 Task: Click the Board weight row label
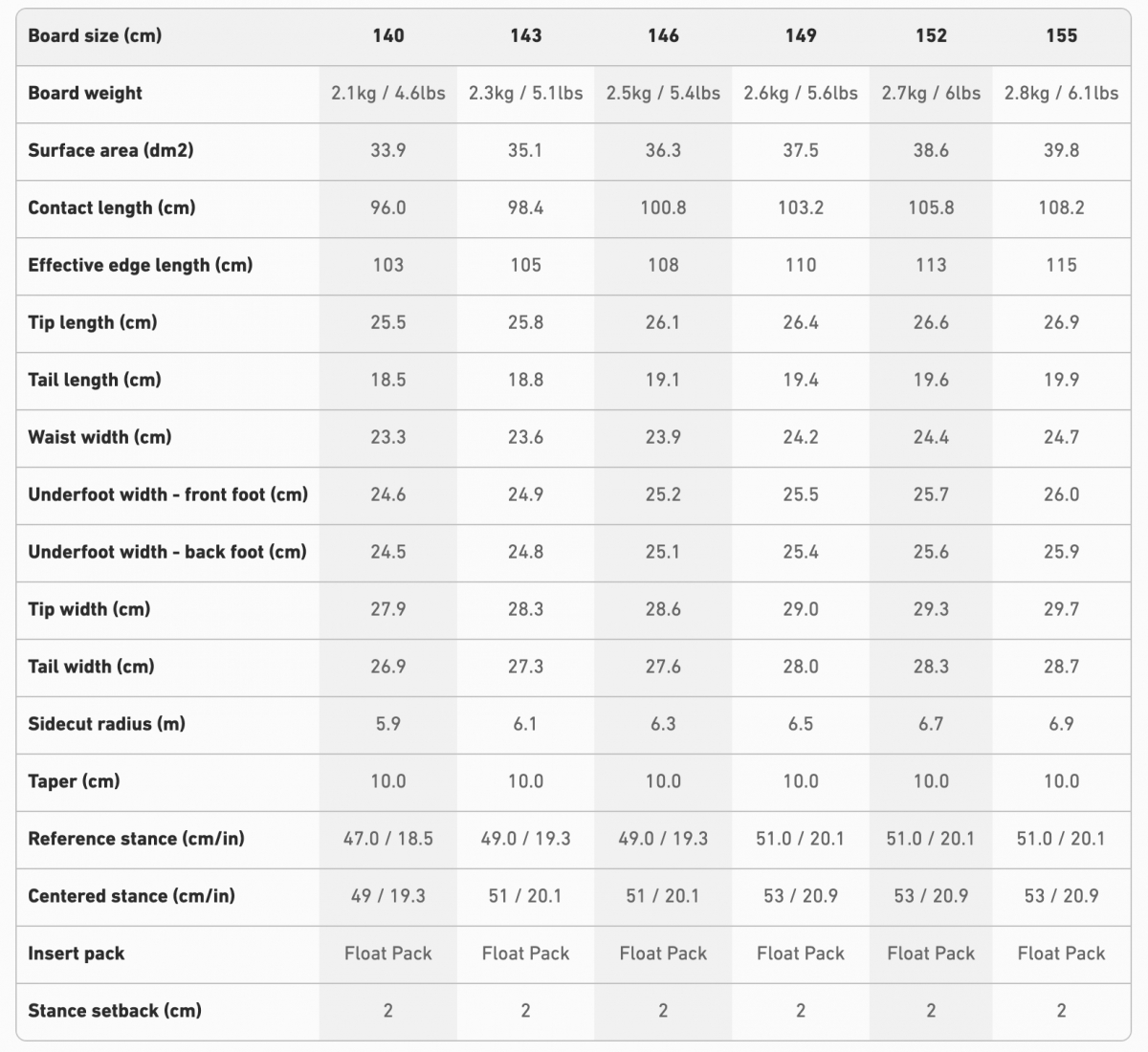click(x=85, y=93)
